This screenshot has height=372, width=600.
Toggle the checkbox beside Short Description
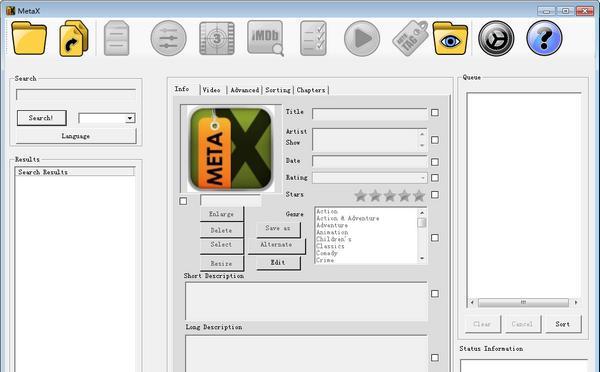pyautogui.click(x=435, y=294)
